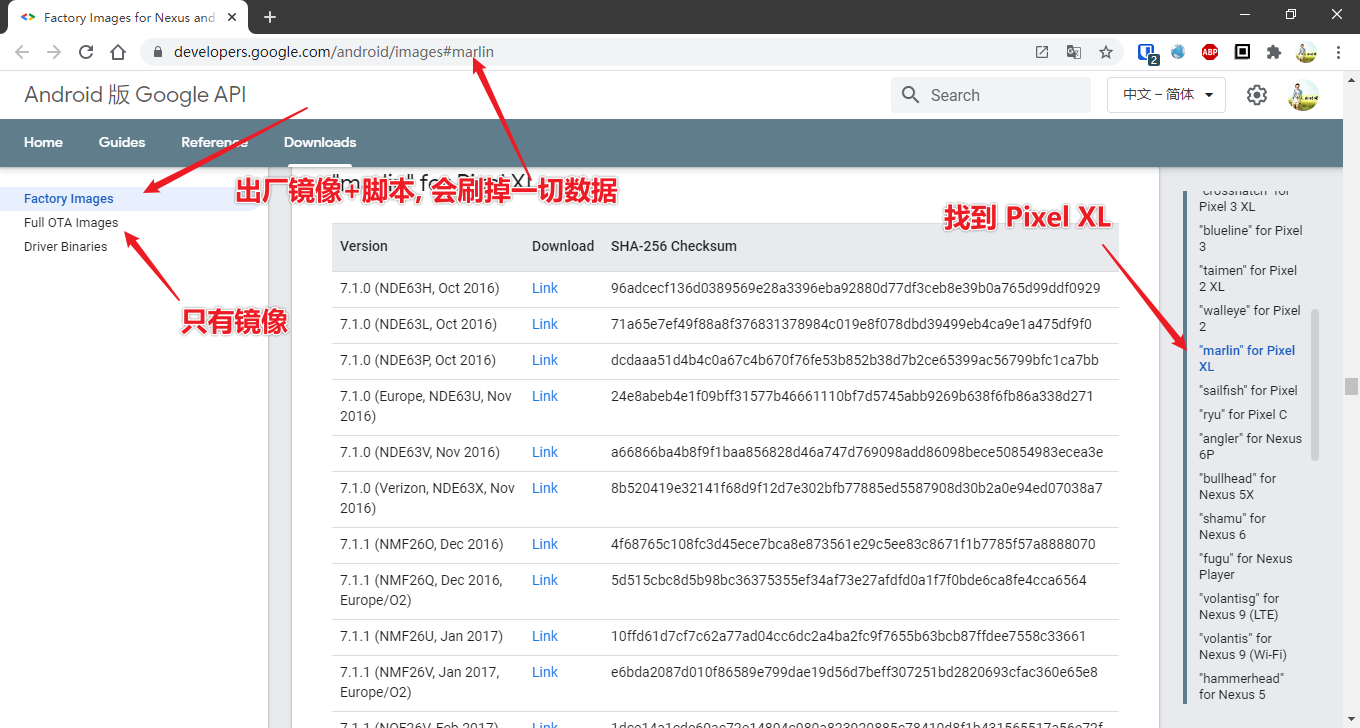Click the Link for 7.1.1 NMF26U
The height and width of the screenshot is (728, 1360).
[x=544, y=636]
